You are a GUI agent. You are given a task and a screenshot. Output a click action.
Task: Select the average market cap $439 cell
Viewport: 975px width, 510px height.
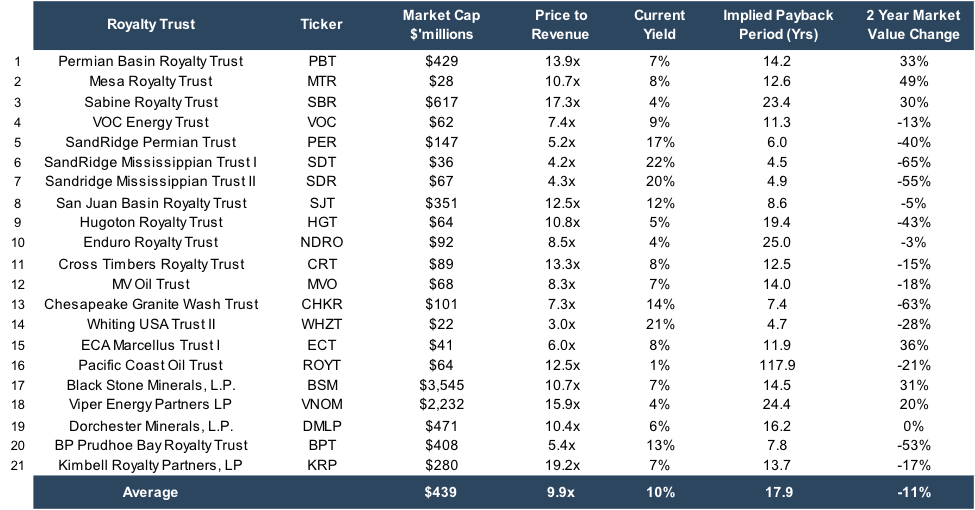(441, 492)
